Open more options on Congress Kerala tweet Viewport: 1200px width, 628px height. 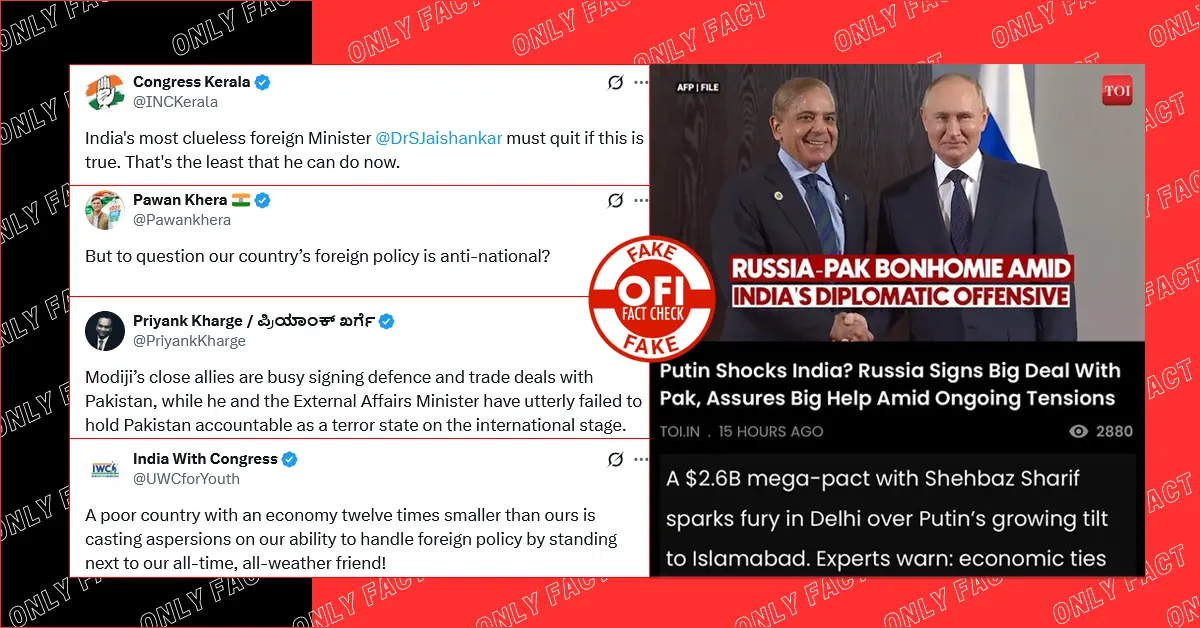640,83
